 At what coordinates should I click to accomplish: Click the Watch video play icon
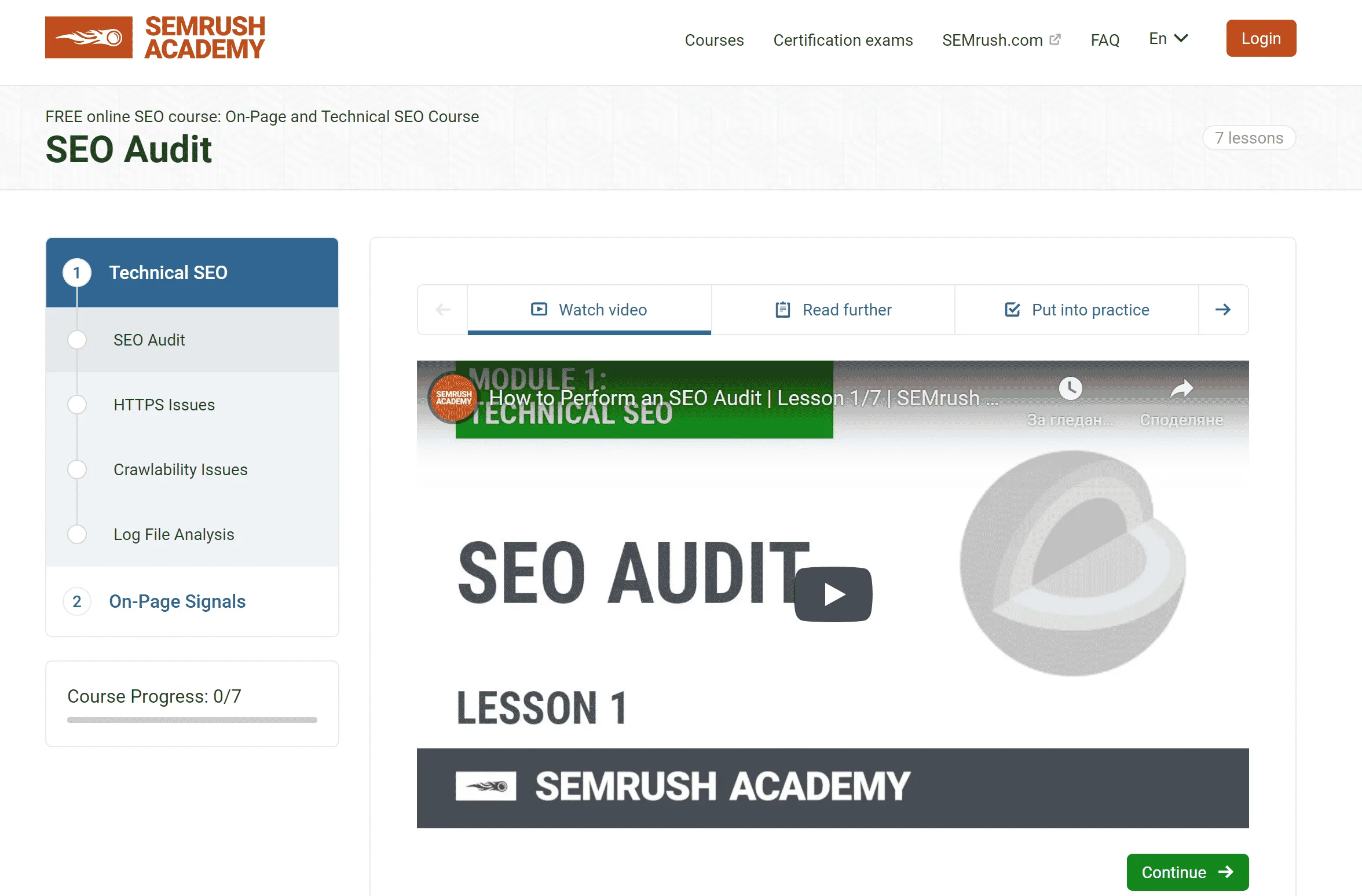tap(539, 309)
